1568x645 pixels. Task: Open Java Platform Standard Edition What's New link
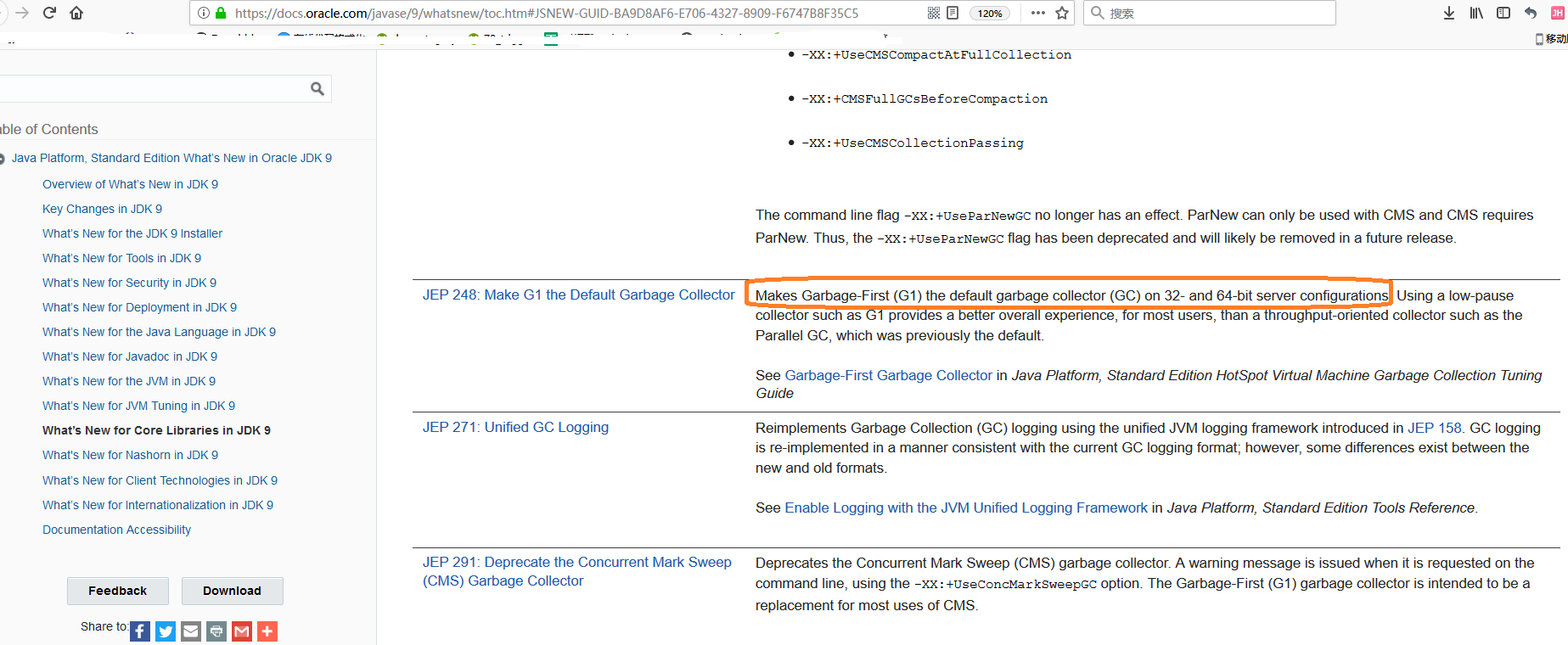click(171, 158)
